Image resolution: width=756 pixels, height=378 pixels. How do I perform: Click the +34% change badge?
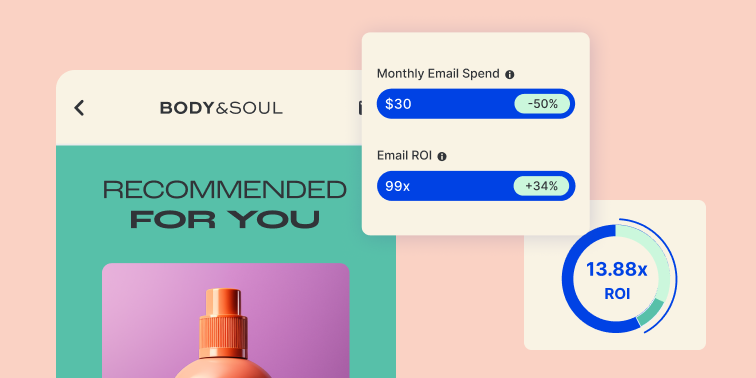541,186
